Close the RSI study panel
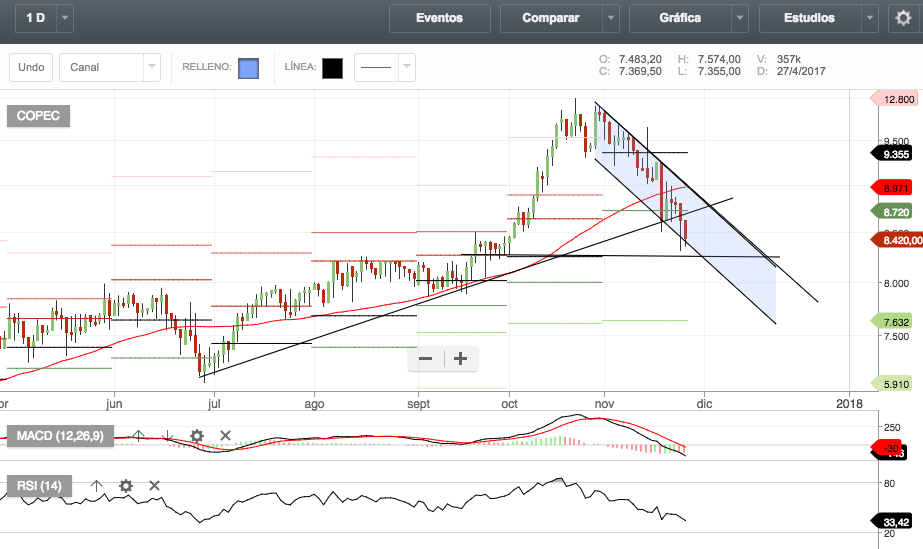This screenshot has height=549, width=923. click(x=154, y=486)
